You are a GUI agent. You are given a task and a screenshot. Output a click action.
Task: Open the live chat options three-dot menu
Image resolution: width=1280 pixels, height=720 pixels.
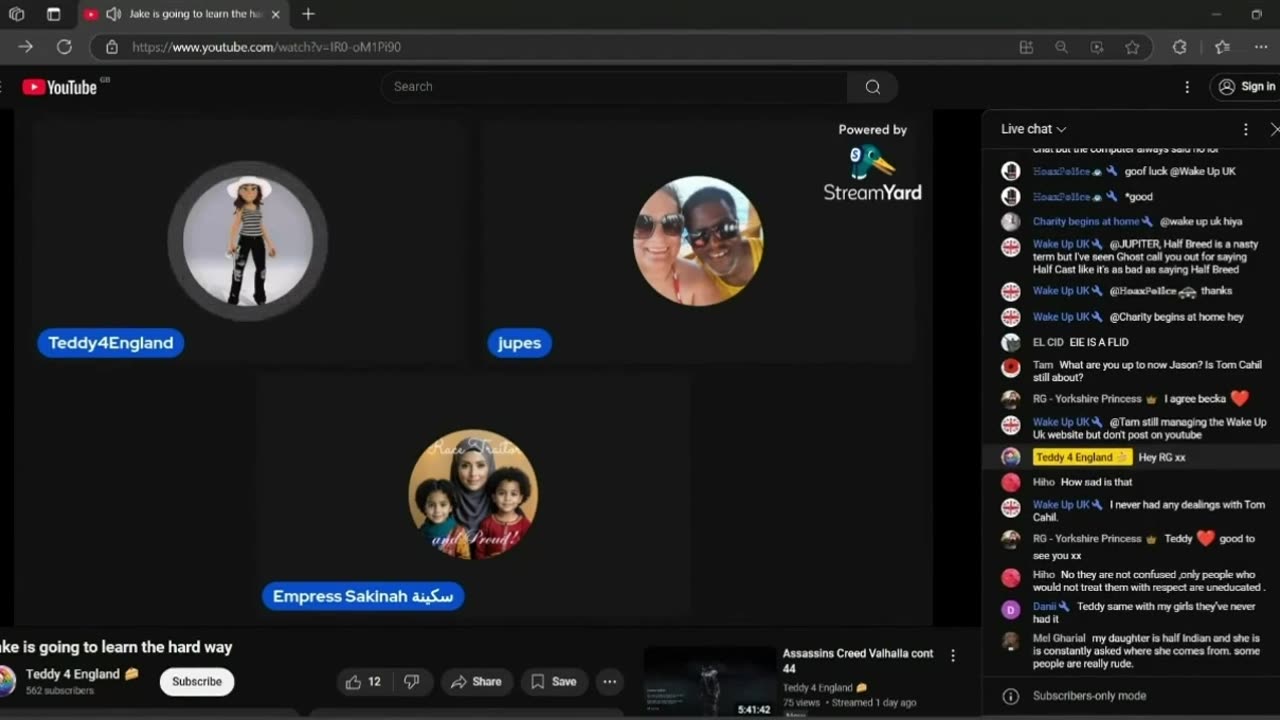click(x=1245, y=129)
